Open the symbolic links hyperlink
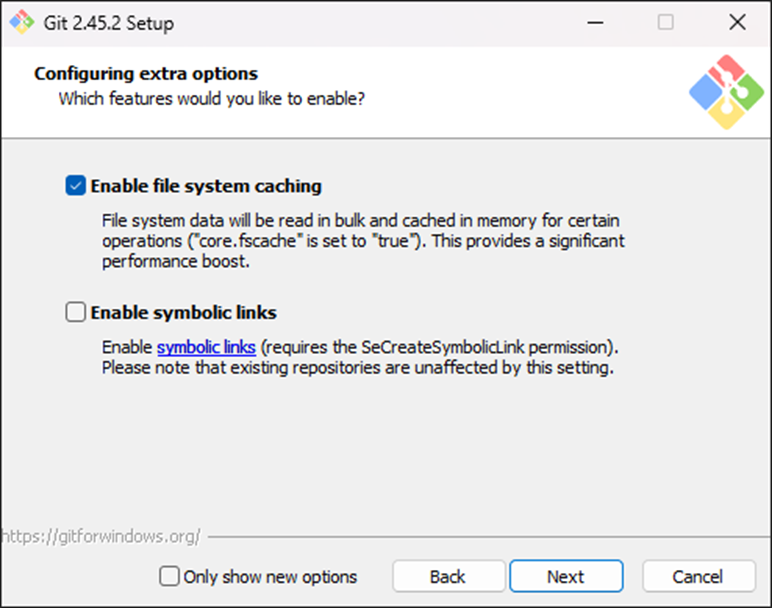The width and height of the screenshot is (772, 608). click(x=206, y=347)
